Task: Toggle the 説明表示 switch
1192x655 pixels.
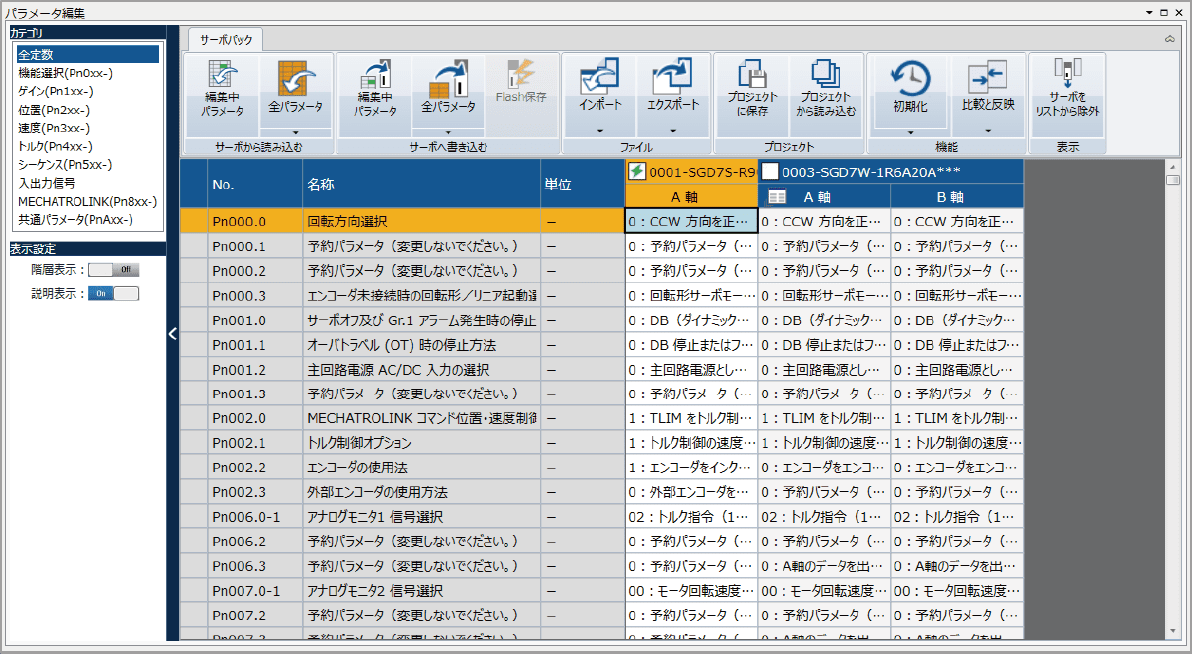Action: pyautogui.click(x=113, y=293)
